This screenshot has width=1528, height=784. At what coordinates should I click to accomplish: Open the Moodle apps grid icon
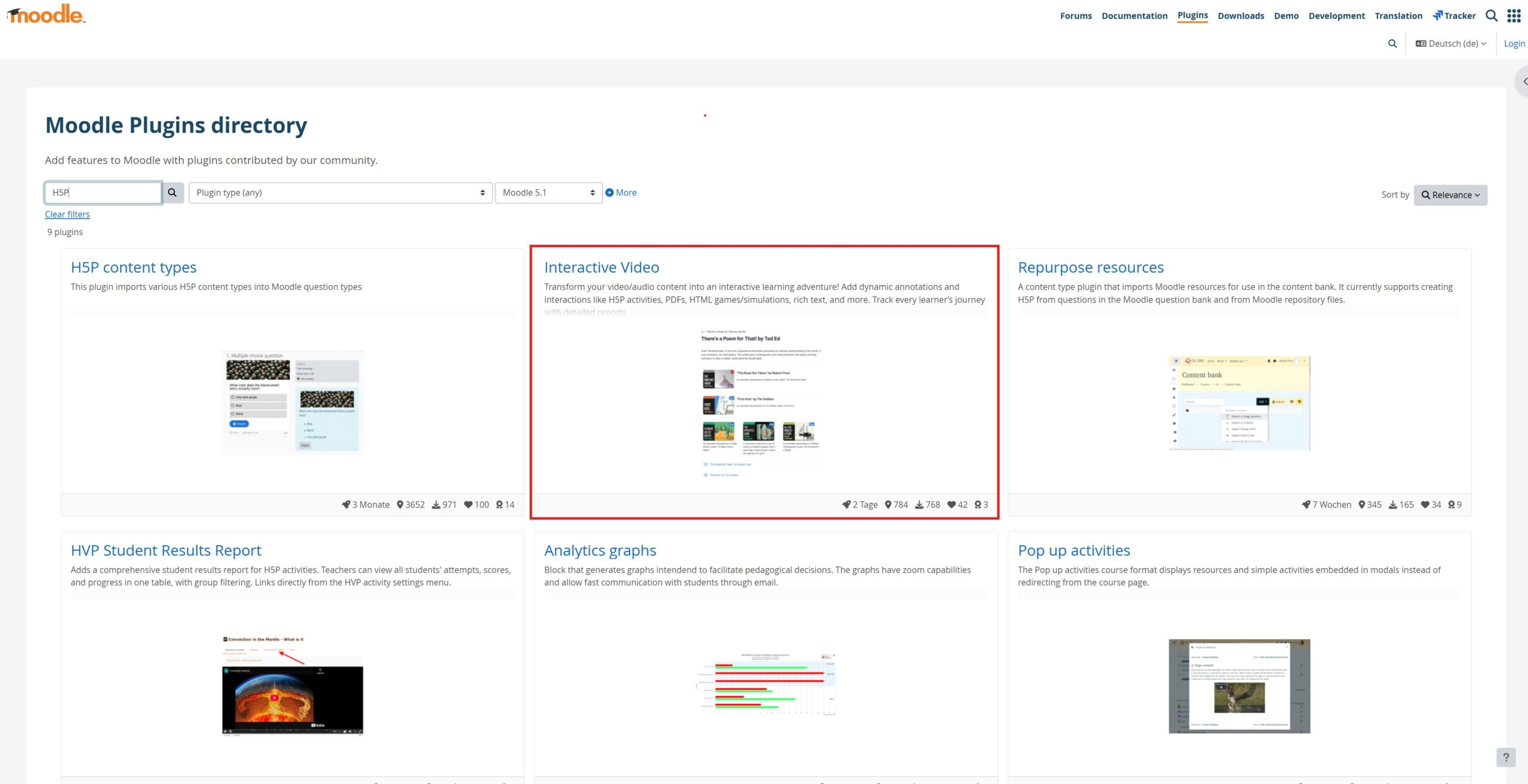tap(1514, 16)
